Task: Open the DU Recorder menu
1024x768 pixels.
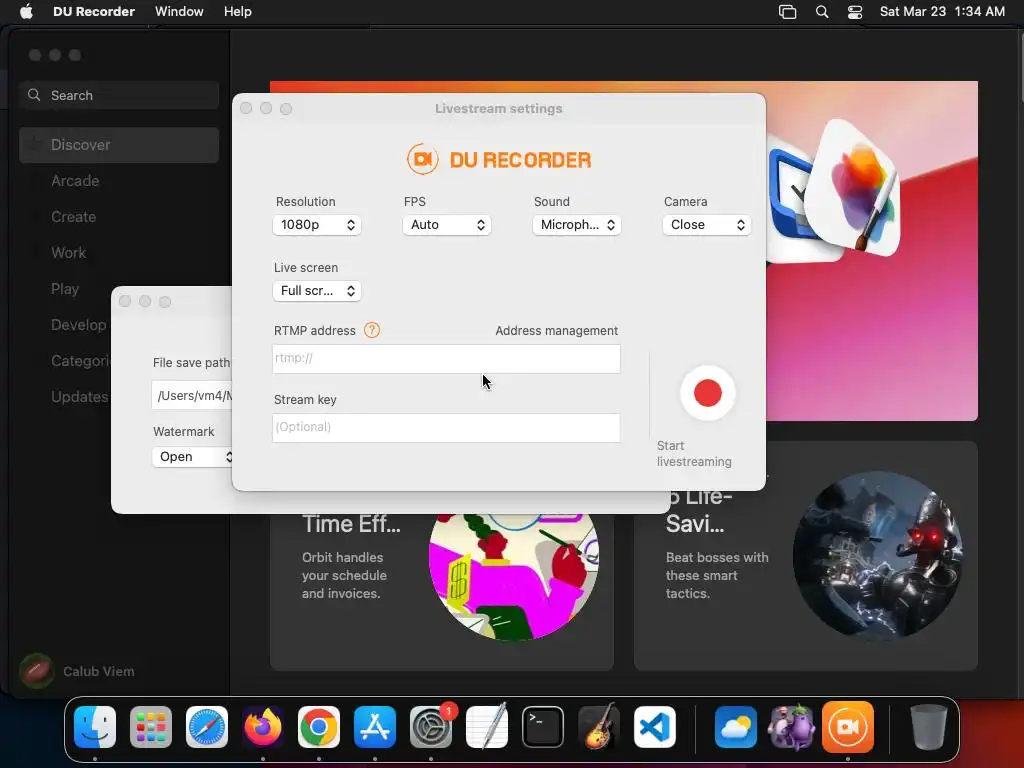Action: click(x=93, y=11)
